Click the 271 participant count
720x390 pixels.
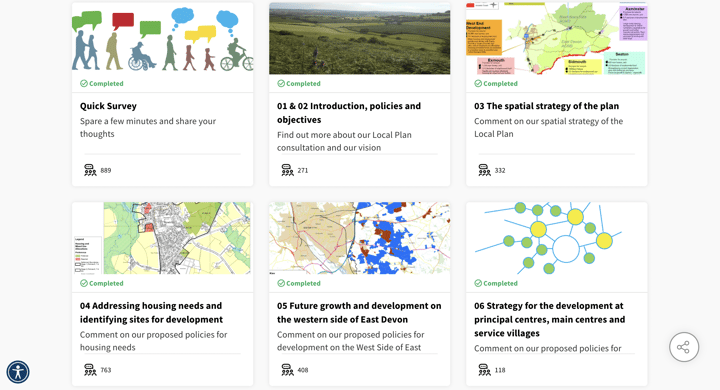303,170
